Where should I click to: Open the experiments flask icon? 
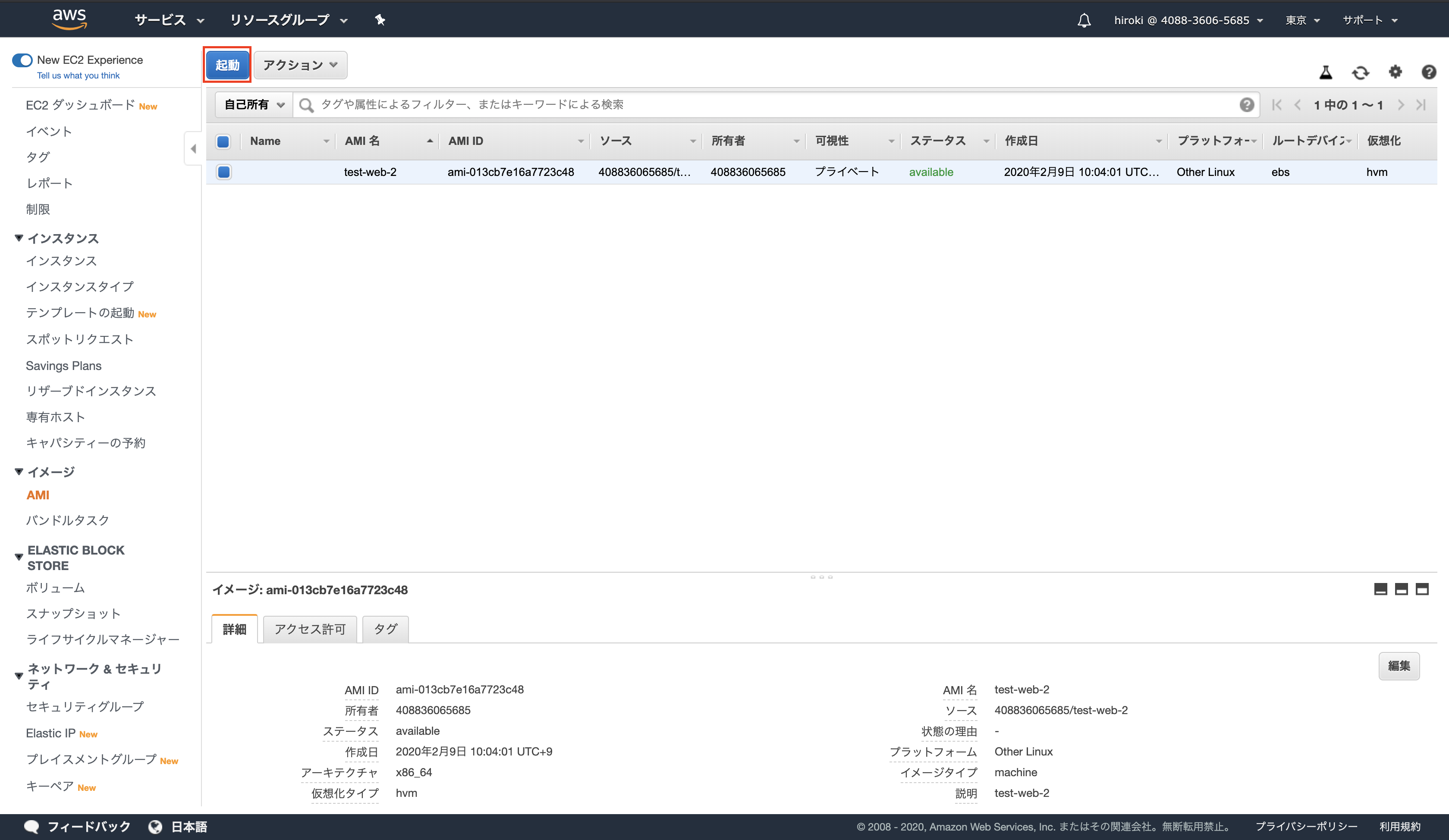pyautogui.click(x=1326, y=72)
